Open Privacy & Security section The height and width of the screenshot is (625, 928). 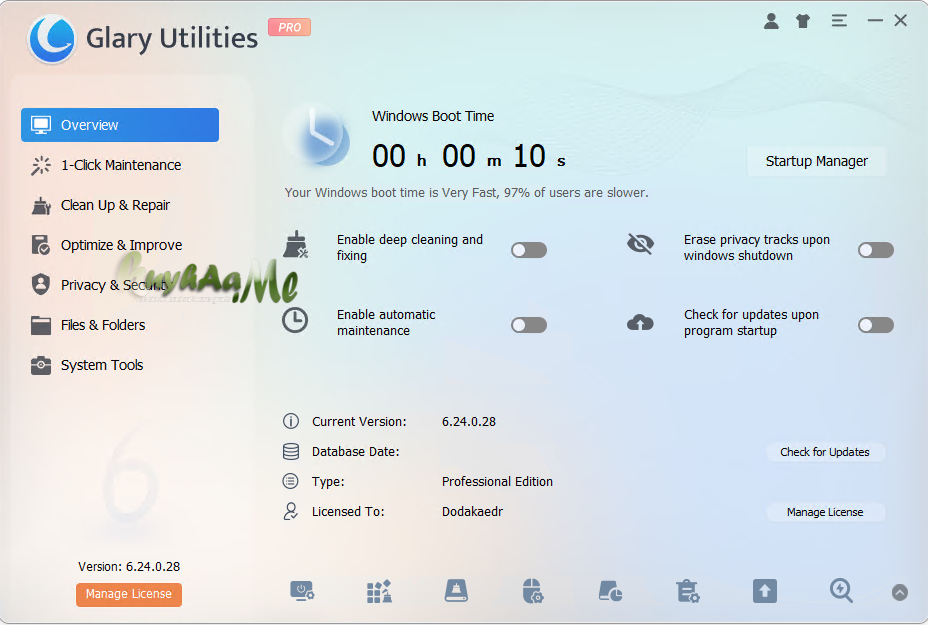(120, 285)
